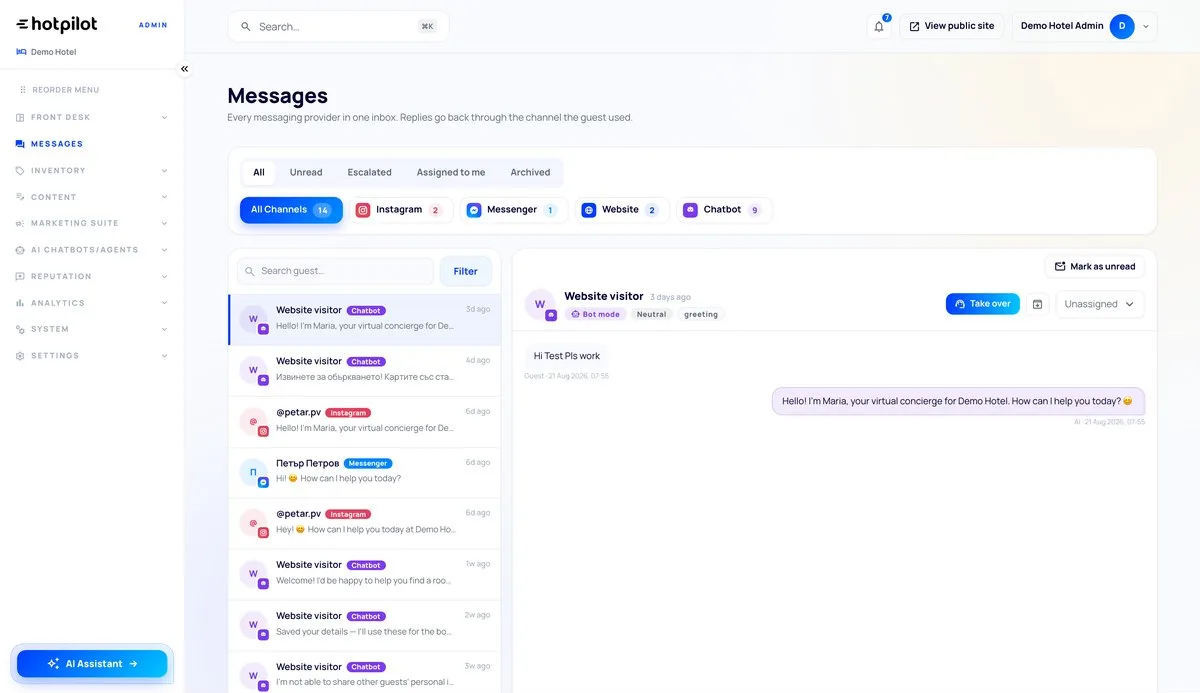Click Reorder Menu

[x=60, y=90]
